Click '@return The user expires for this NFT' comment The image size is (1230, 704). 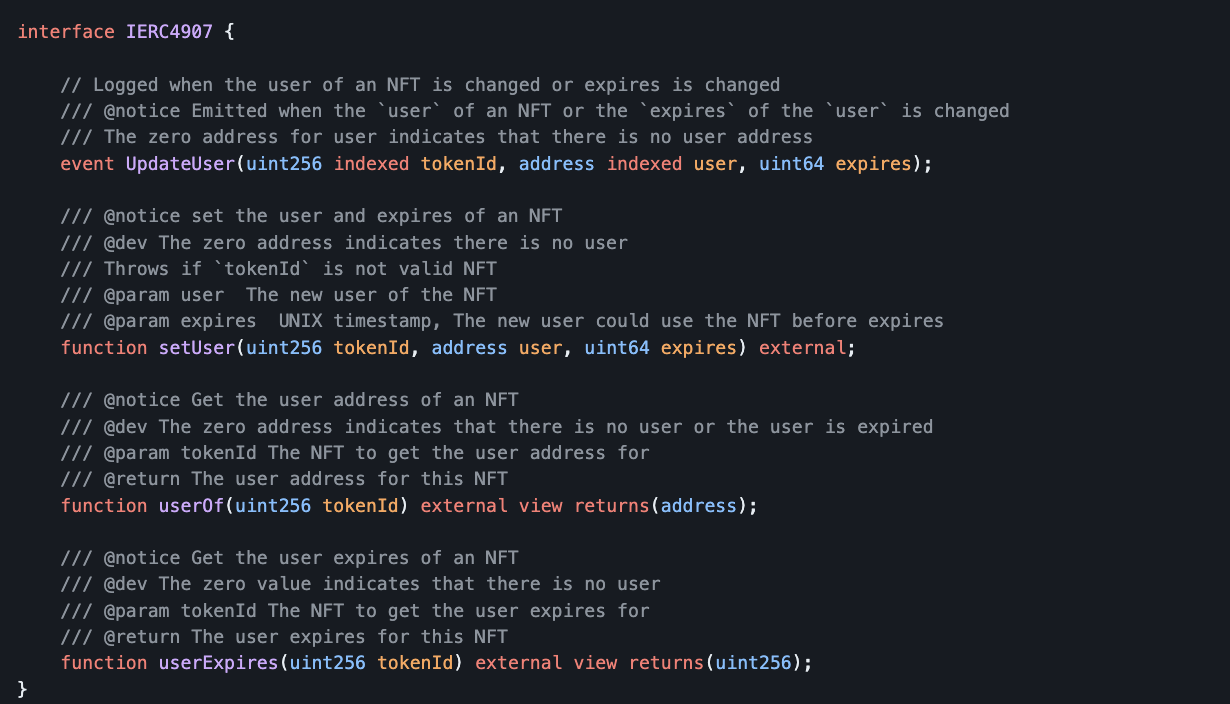[x=284, y=636]
